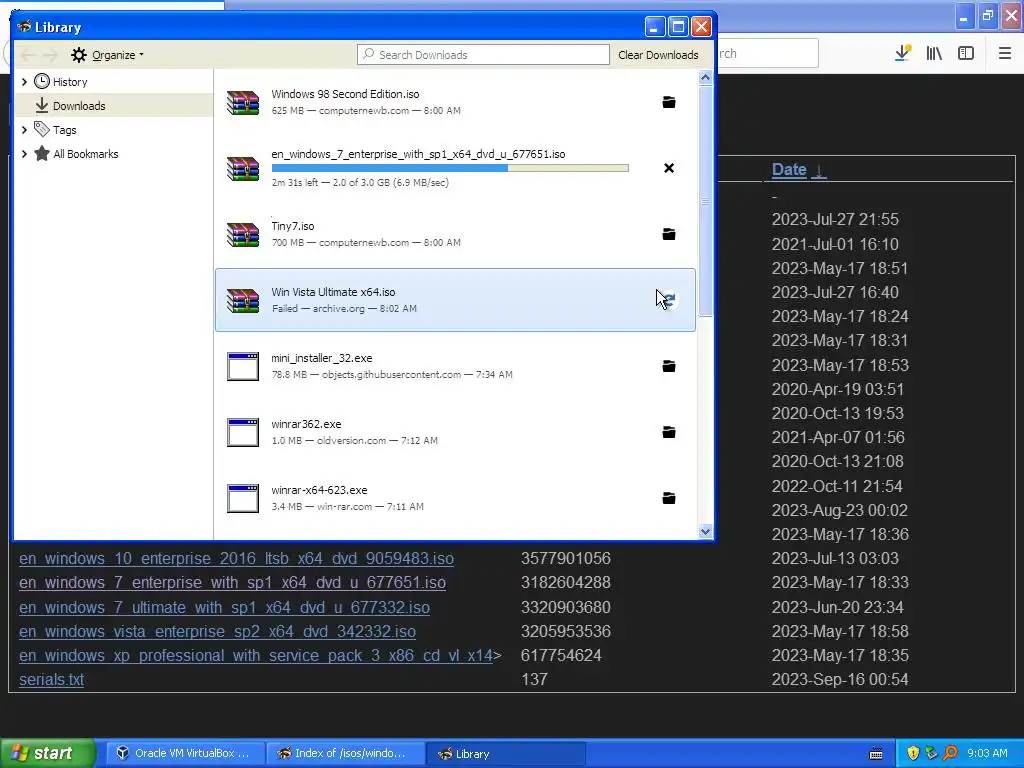Switch to Library taskbar item

pyautogui.click(x=505, y=753)
